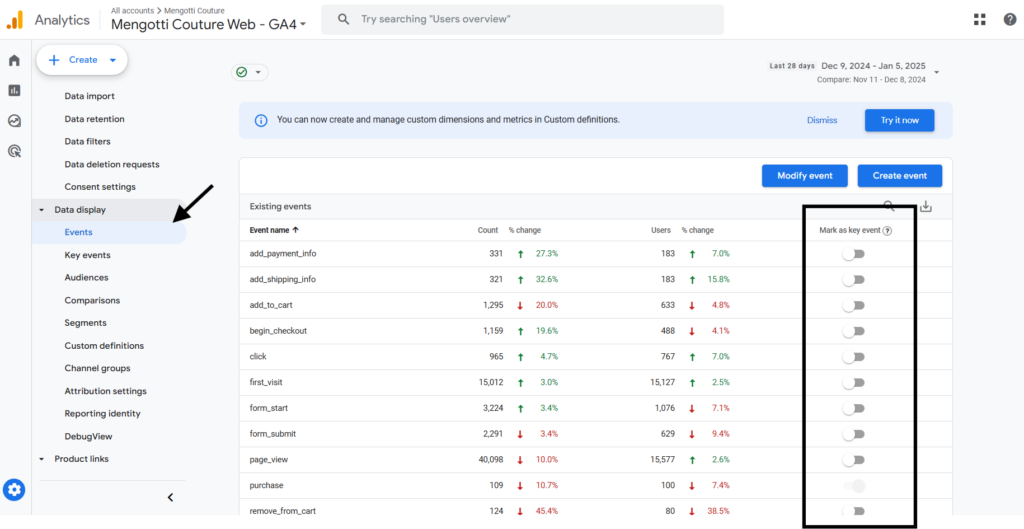Toggle click event as key event
Image resolution: width=1024 pixels, height=529 pixels.
point(853,357)
